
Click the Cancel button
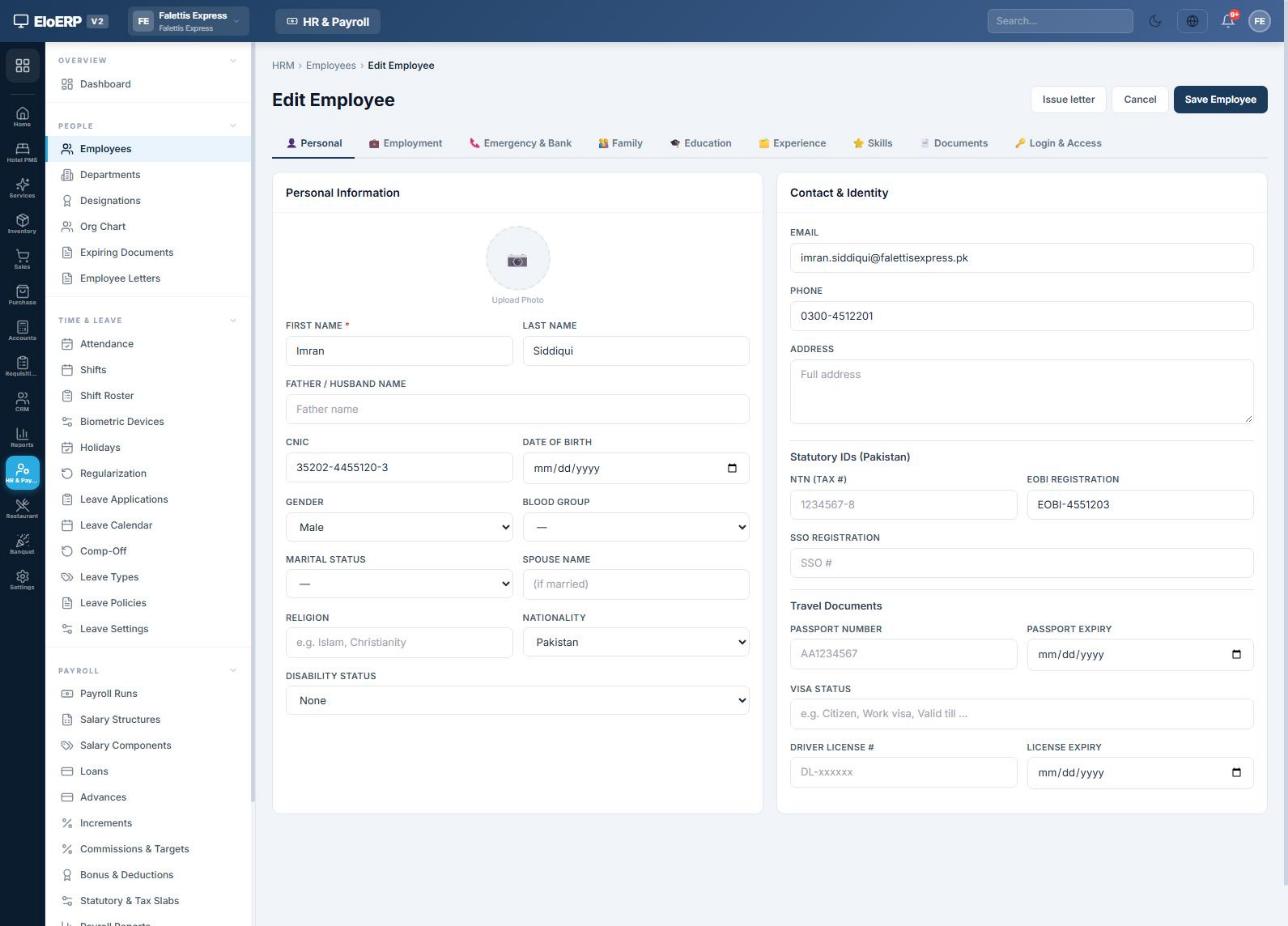1139,99
